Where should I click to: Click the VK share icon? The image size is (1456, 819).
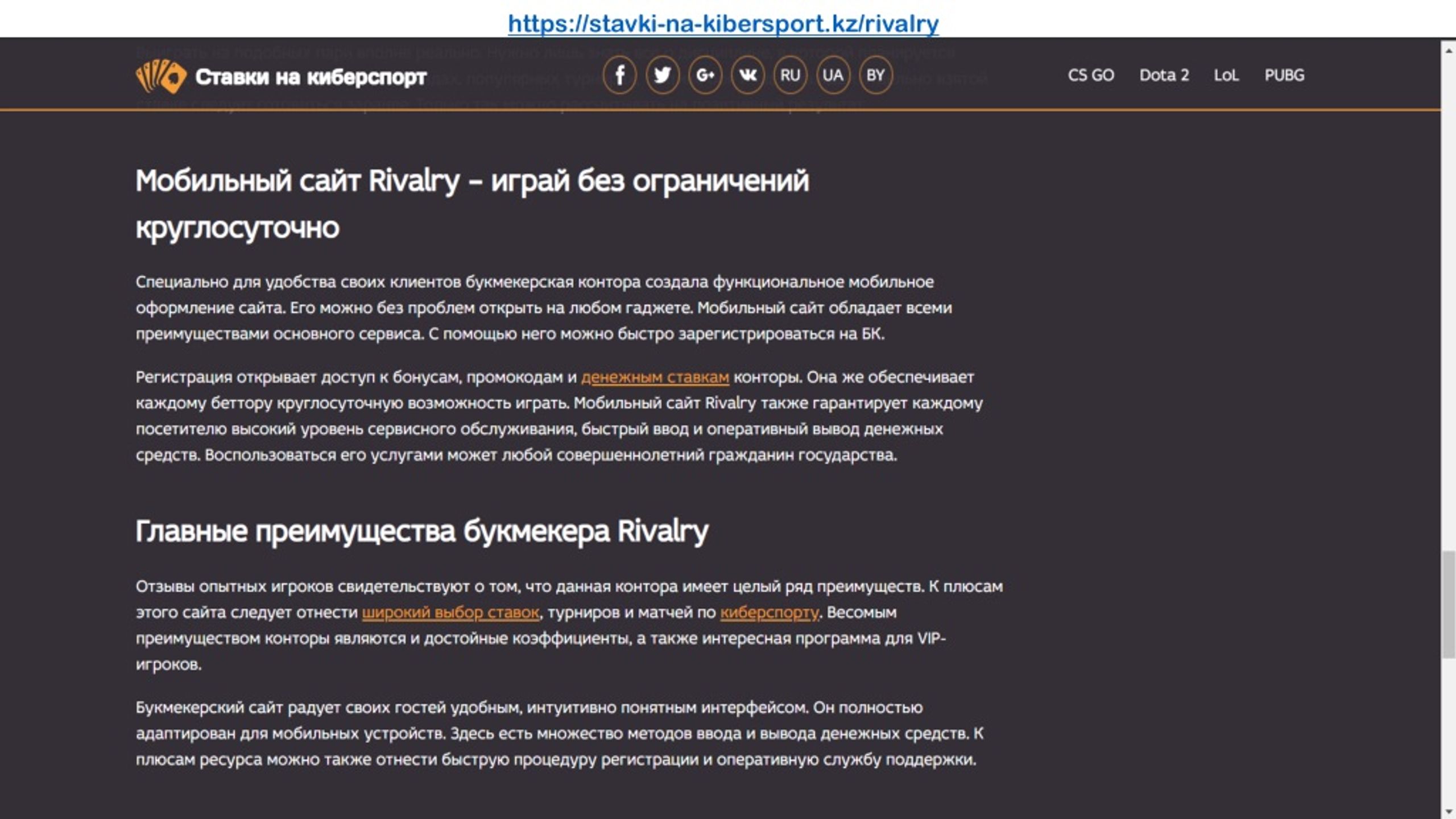[x=747, y=75]
